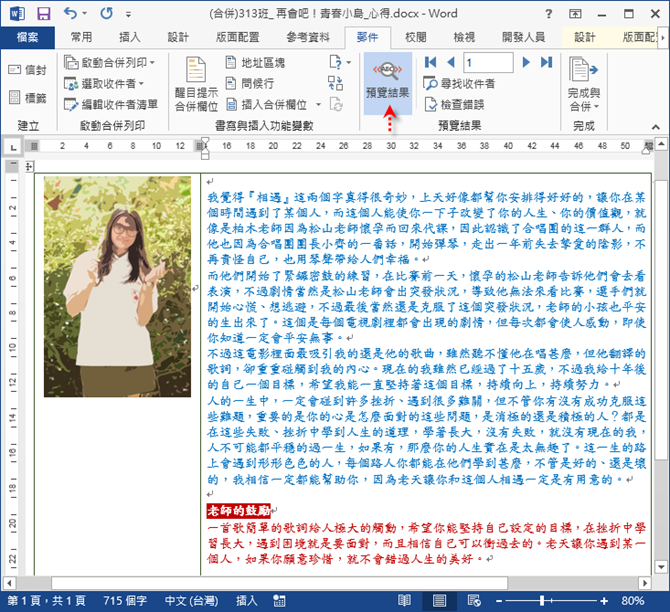
Task: Click the 信封 envelope button
Action: pyautogui.click(x=27, y=70)
